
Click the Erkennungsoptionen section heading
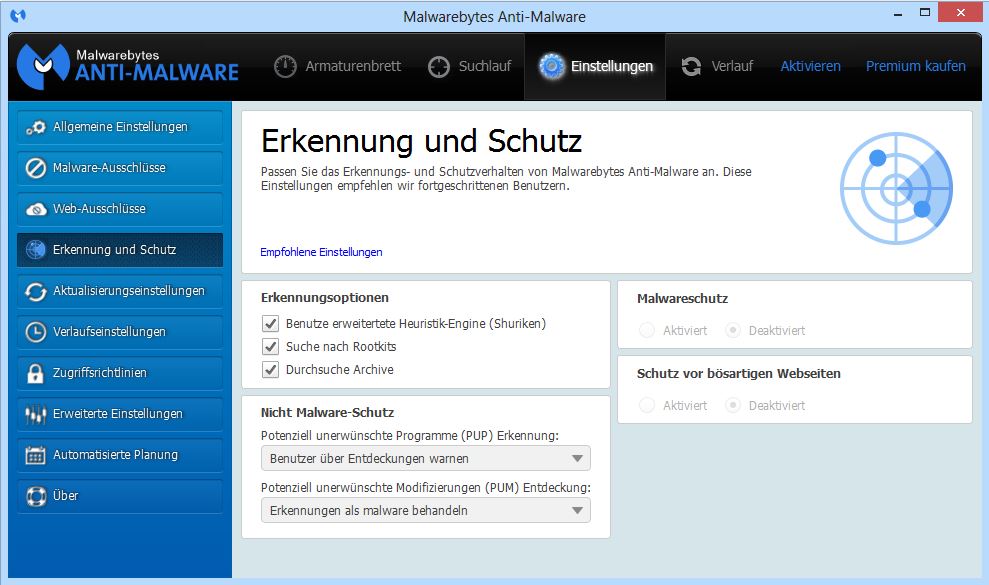(x=325, y=298)
